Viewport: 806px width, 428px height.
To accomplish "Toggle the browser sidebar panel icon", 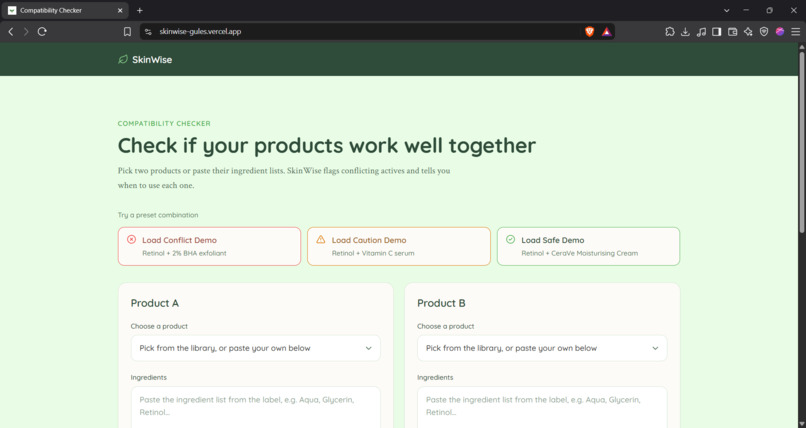I will [717, 32].
